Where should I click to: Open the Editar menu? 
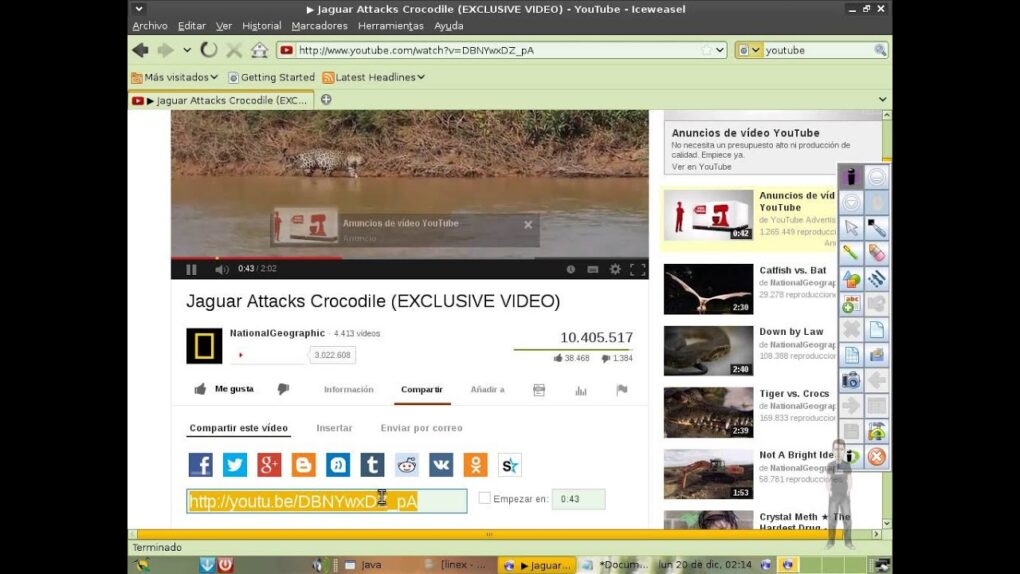tap(191, 26)
